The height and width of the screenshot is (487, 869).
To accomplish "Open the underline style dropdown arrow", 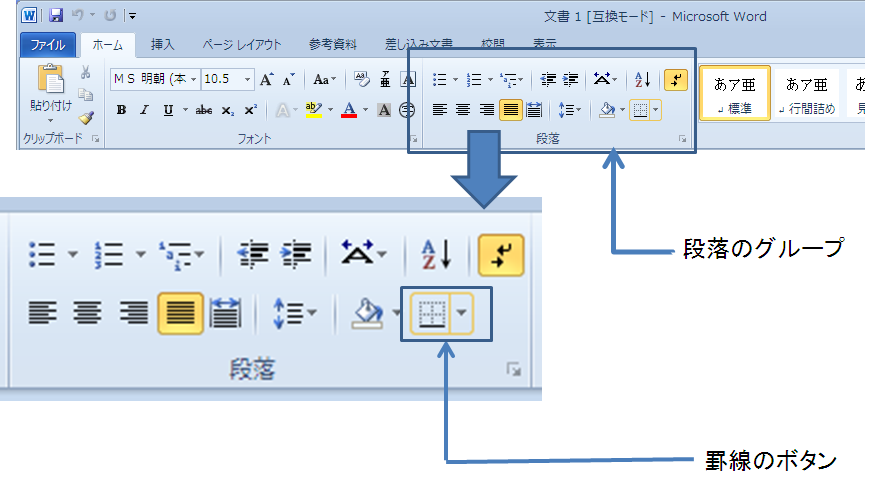I will [185, 110].
